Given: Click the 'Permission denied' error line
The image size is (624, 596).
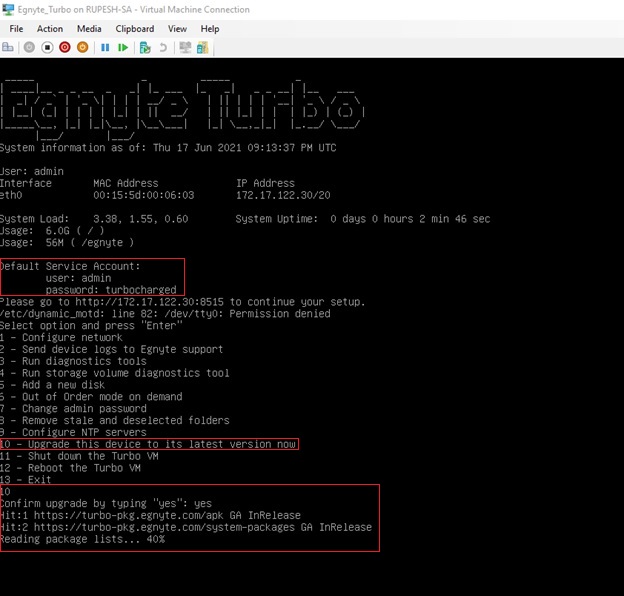Looking at the screenshot, I should click(x=165, y=314).
